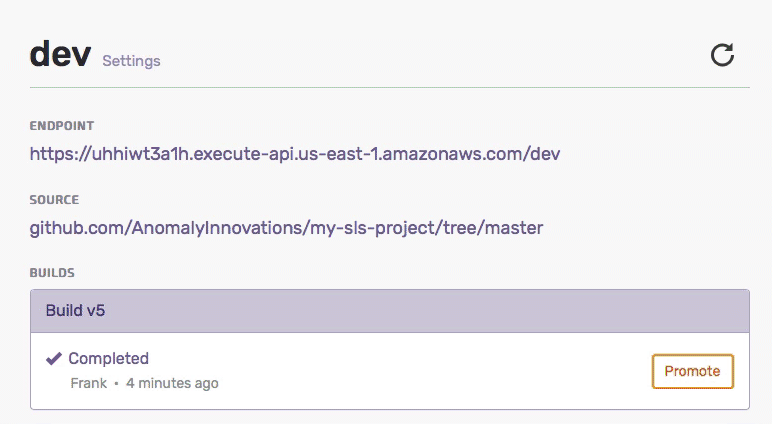Click the author name Frank
Viewport: 772px width, 424px height.
pos(90,383)
